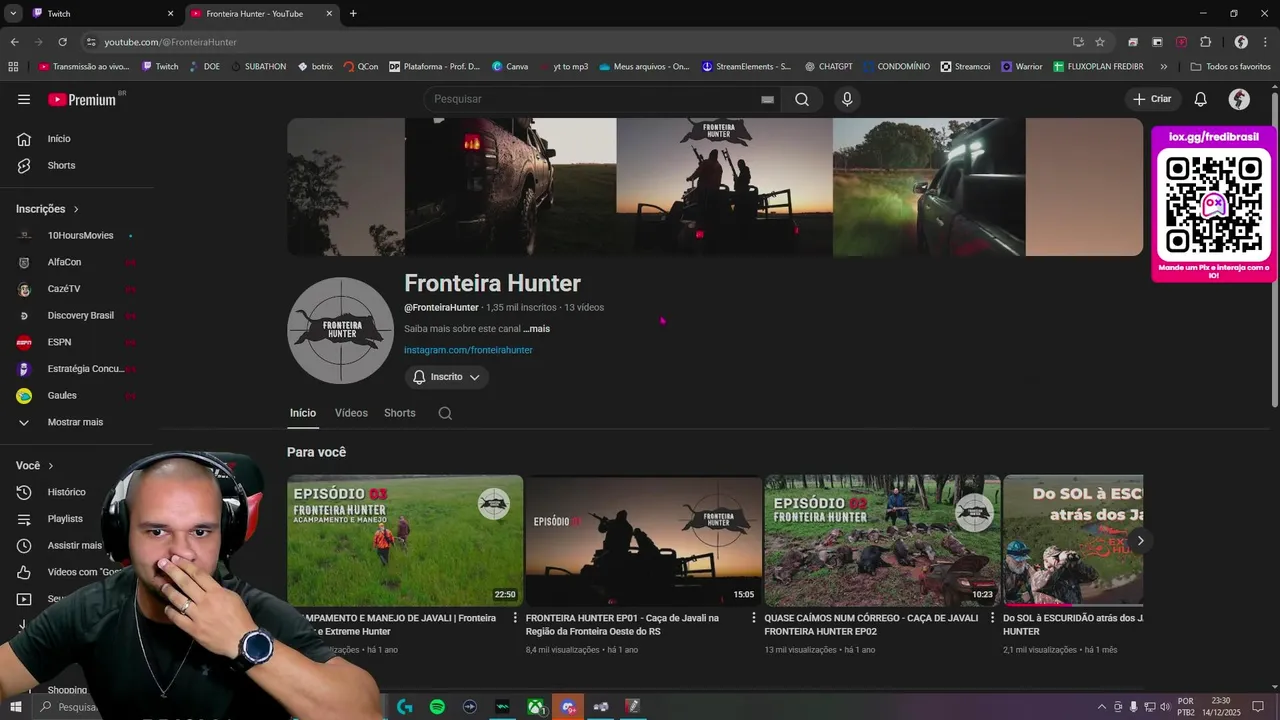Image resolution: width=1280 pixels, height=720 pixels.
Task: Open CHATGPT bookmark
Action: click(x=829, y=67)
